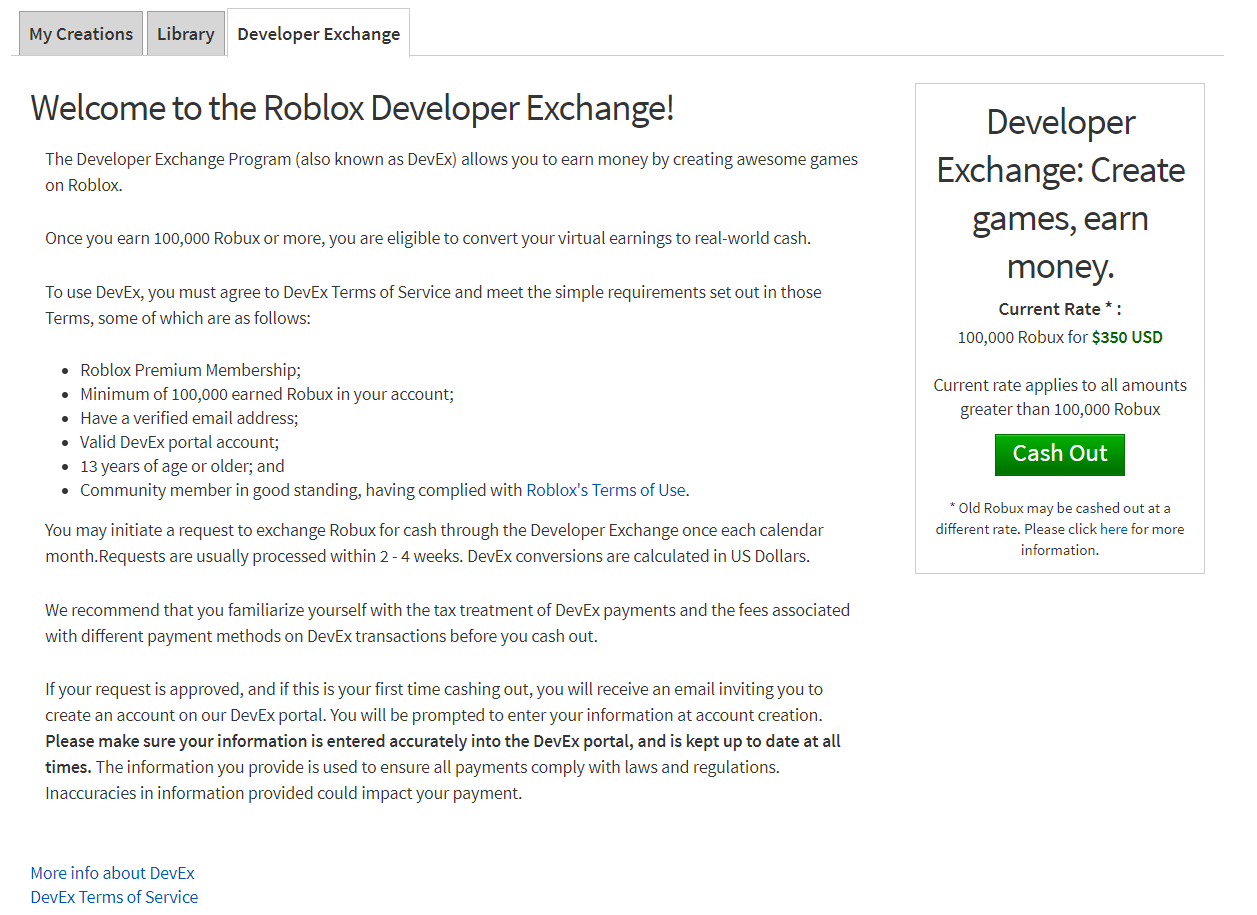The height and width of the screenshot is (915, 1257).
Task: Click the 'here' link about old Robux
Action: click(1113, 529)
